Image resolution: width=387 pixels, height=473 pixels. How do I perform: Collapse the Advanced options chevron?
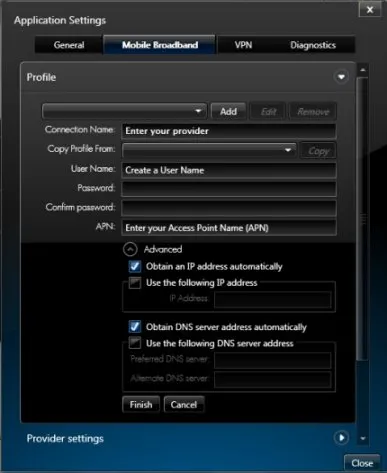pos(130,249)
